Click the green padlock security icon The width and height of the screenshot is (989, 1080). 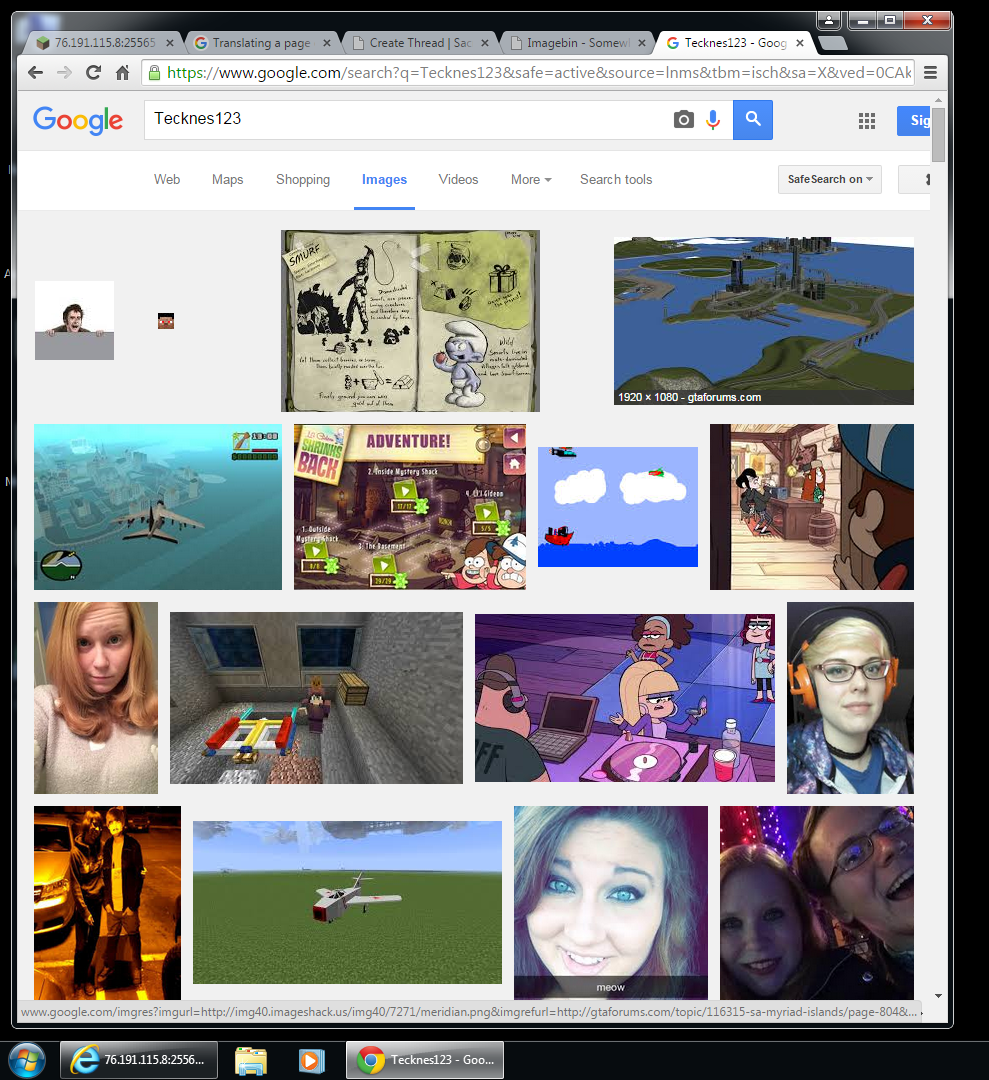click(x=154, y=72)
